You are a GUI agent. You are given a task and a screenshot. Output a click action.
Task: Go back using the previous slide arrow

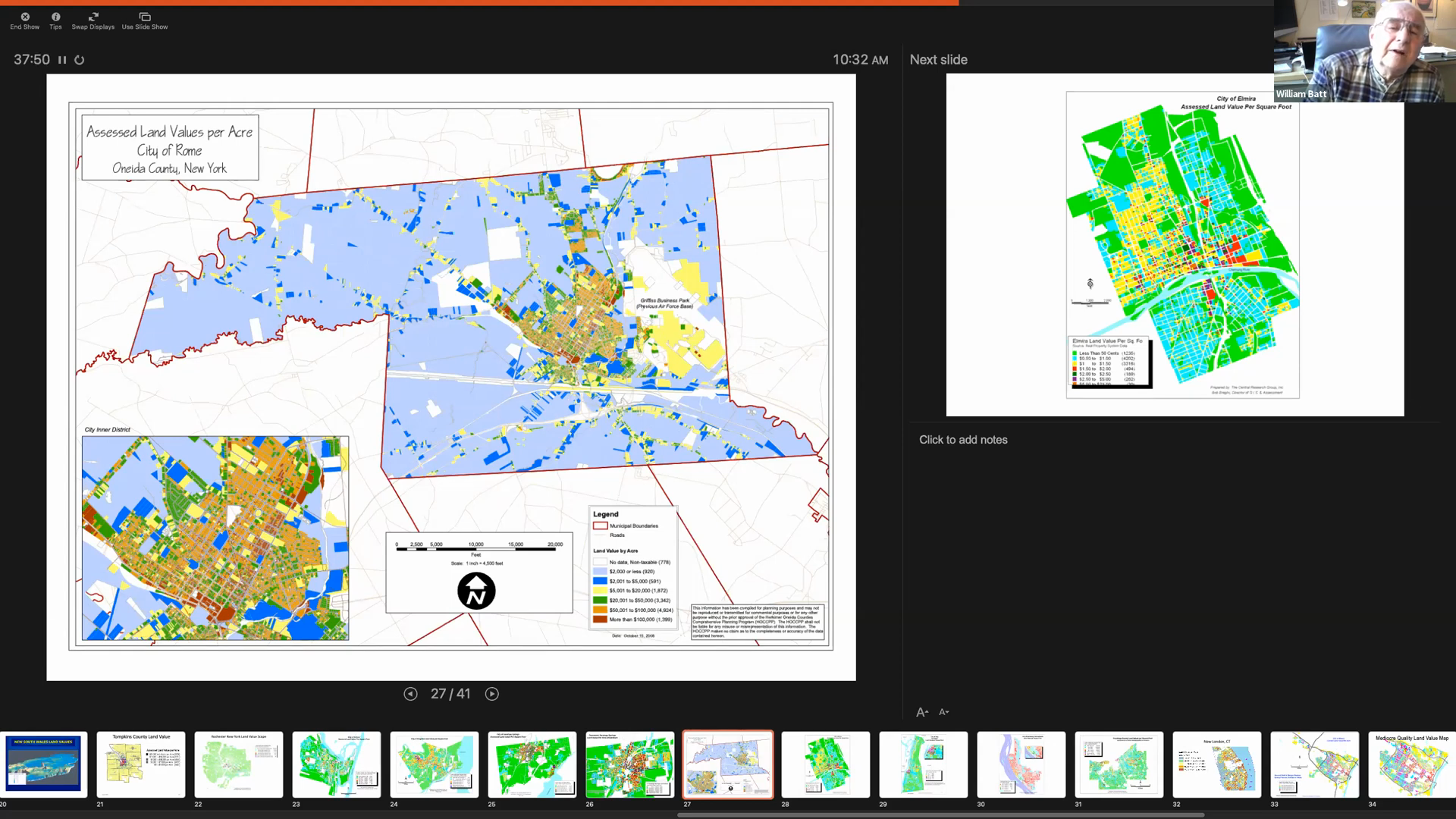coord(410,693)
